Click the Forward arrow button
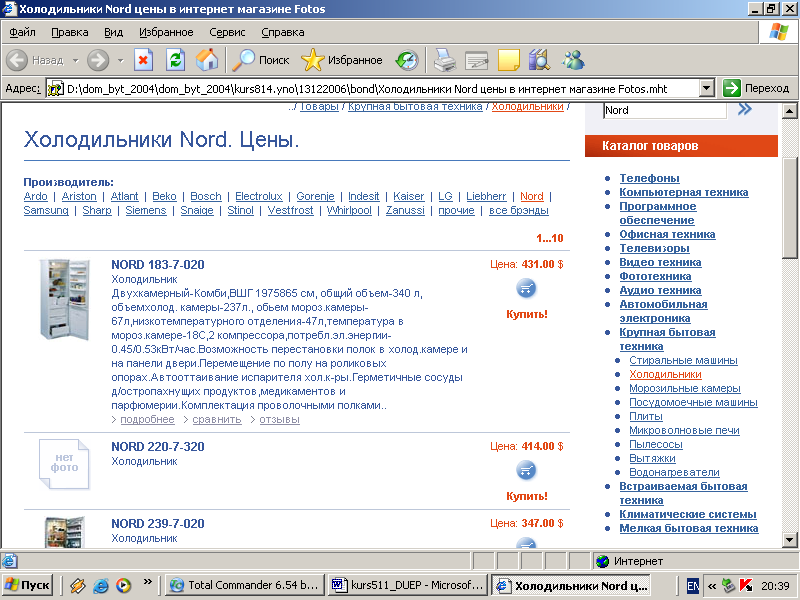800x600 pixels. coord(98,60)
